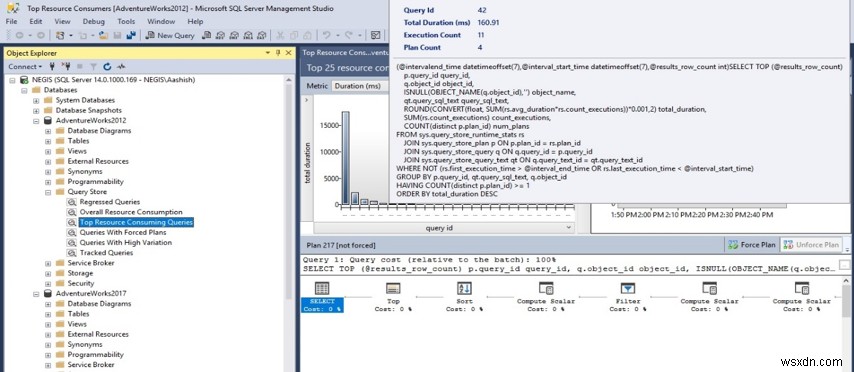Viewport: 854px width, 372px height.
Task: Click the 'Plan 217 [not forced]' label
Action: [x=341, y=245]
